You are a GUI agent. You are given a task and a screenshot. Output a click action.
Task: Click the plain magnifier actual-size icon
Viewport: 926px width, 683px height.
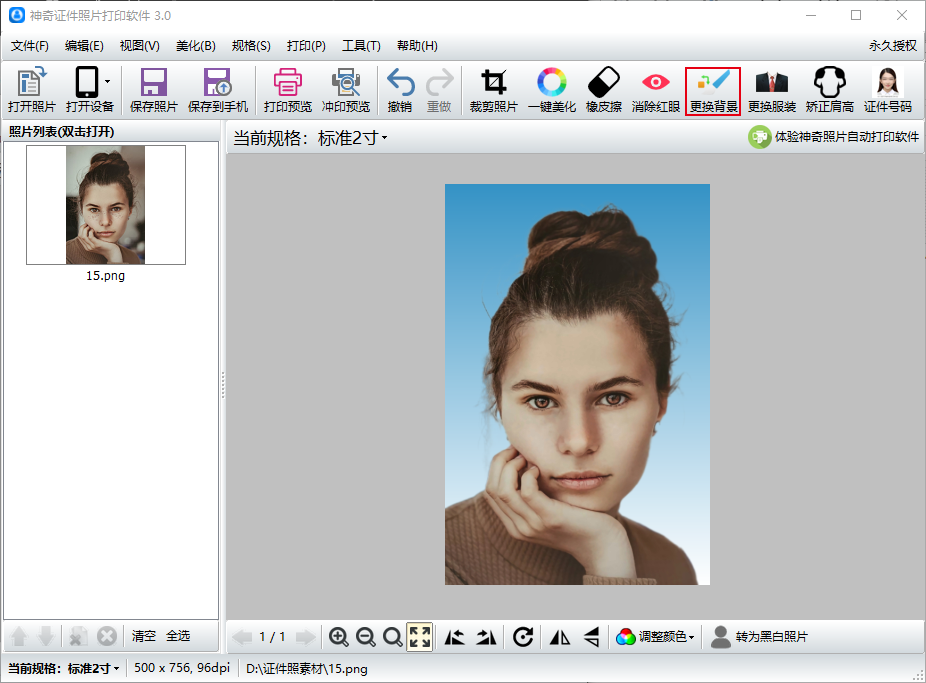click(393, 637)
